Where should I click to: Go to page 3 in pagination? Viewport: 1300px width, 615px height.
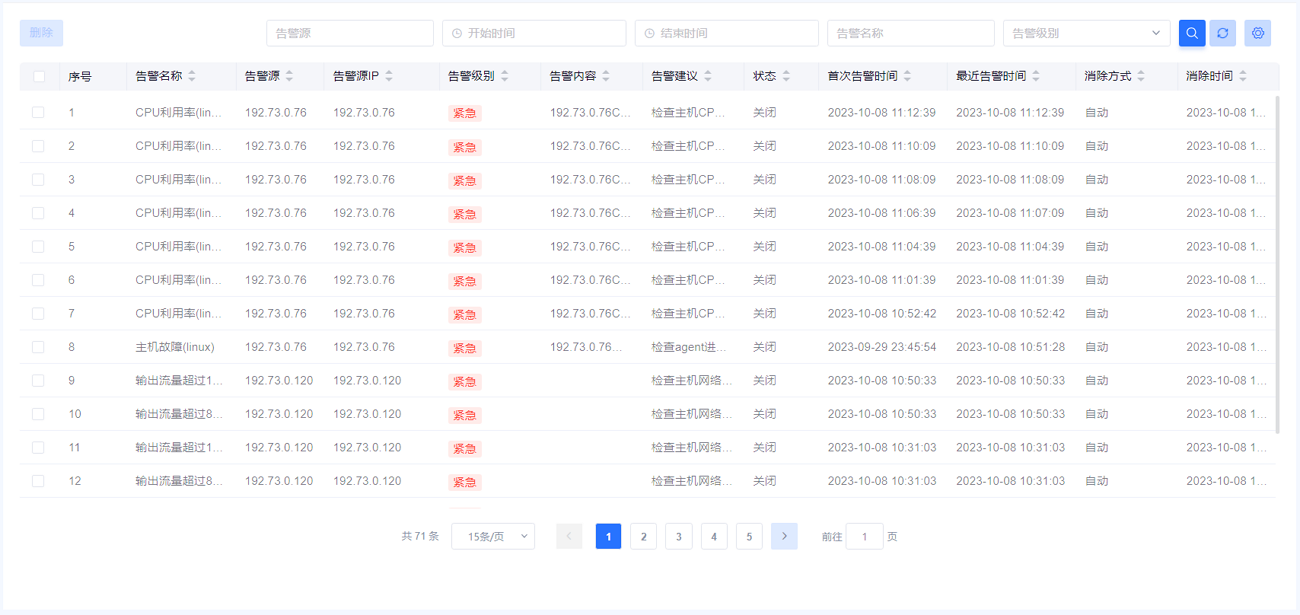click(x=678, y=537)
